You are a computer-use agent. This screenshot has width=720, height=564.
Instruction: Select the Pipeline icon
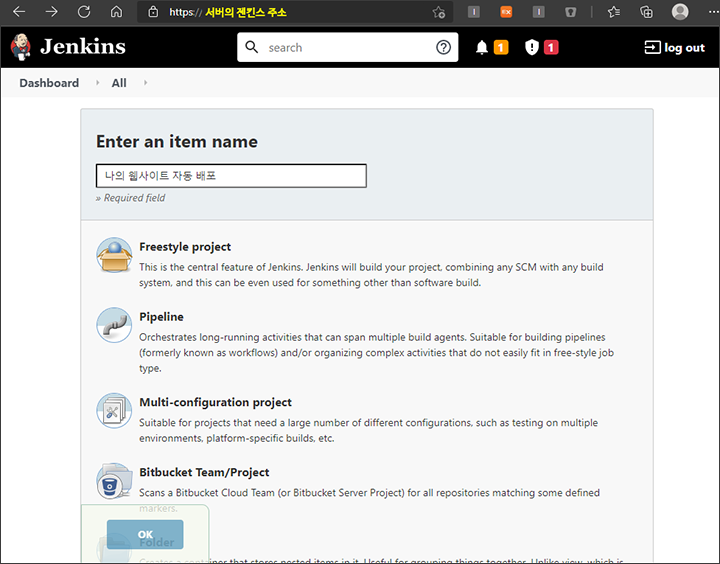(114, 325)
